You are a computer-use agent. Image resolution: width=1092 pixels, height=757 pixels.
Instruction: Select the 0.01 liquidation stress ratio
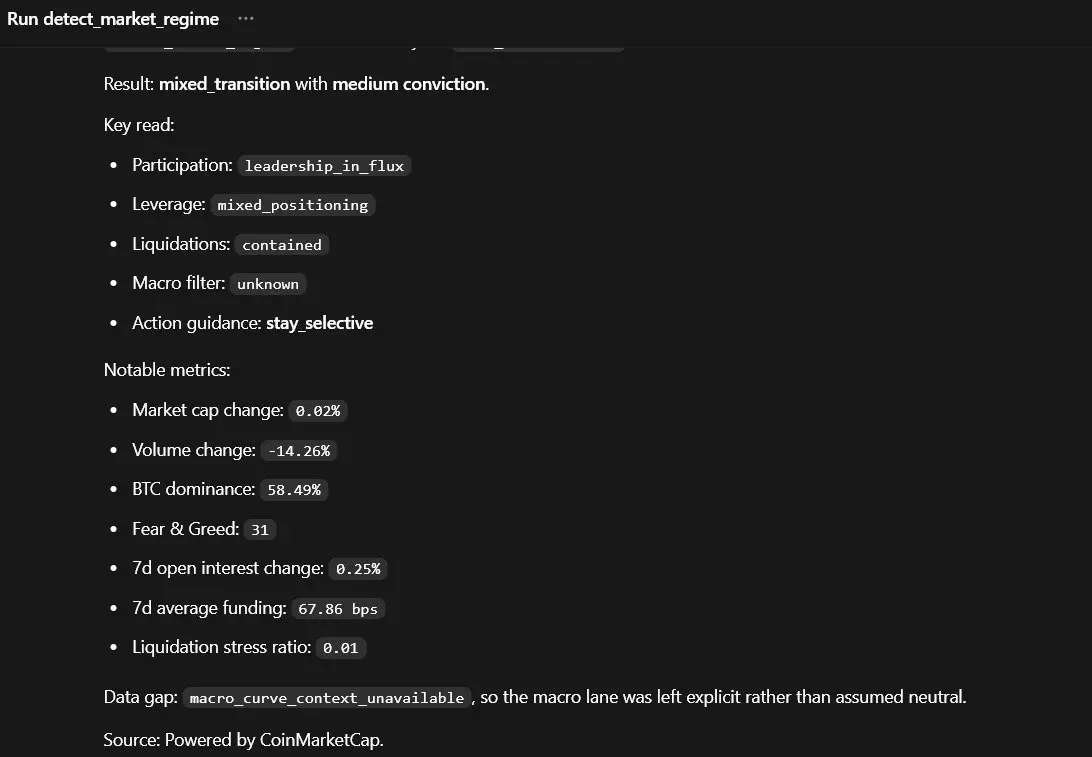pos(341,648)
